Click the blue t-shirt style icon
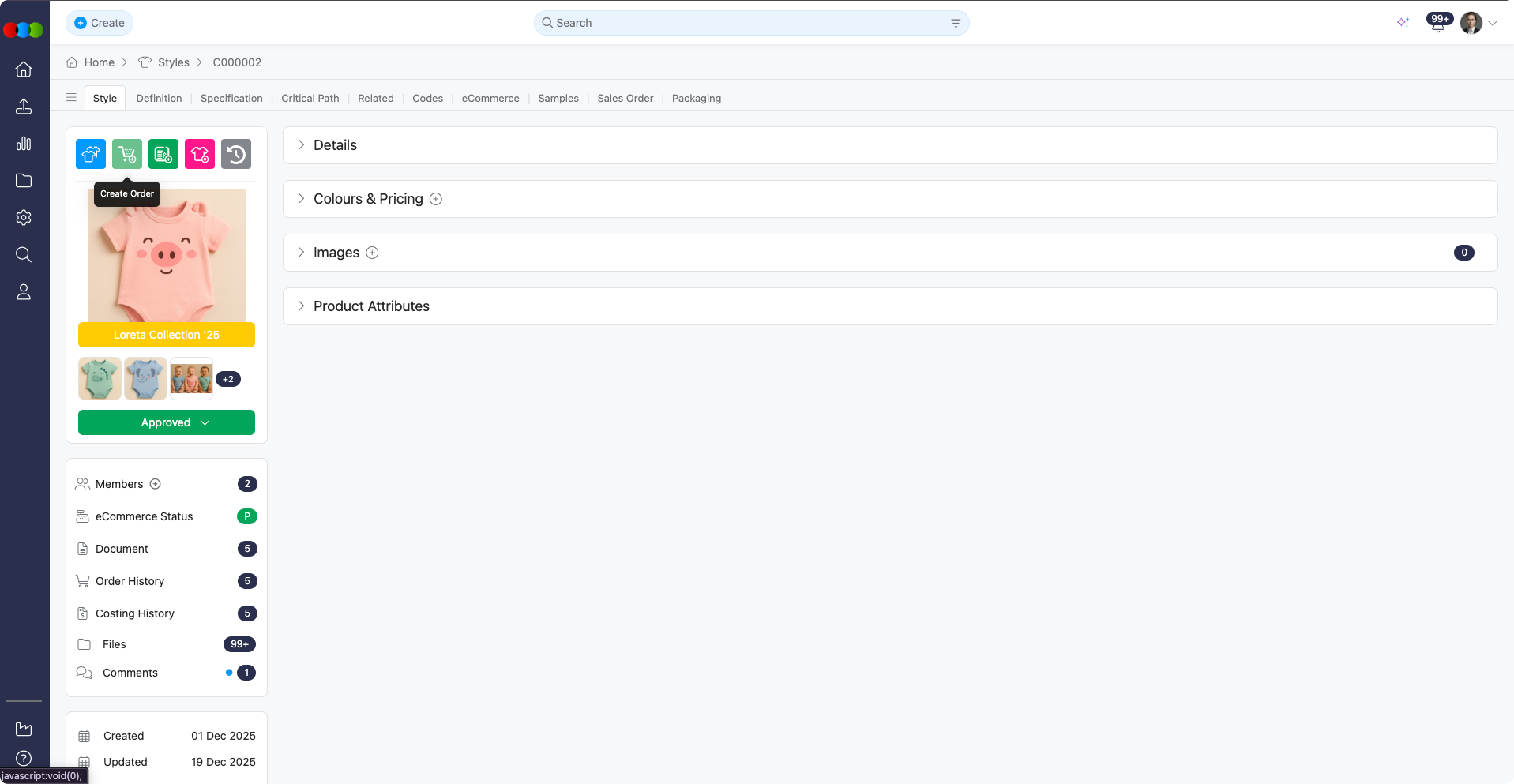This screenshot has height=784, width=1514. pyautogui.click(x=91, y=154)
